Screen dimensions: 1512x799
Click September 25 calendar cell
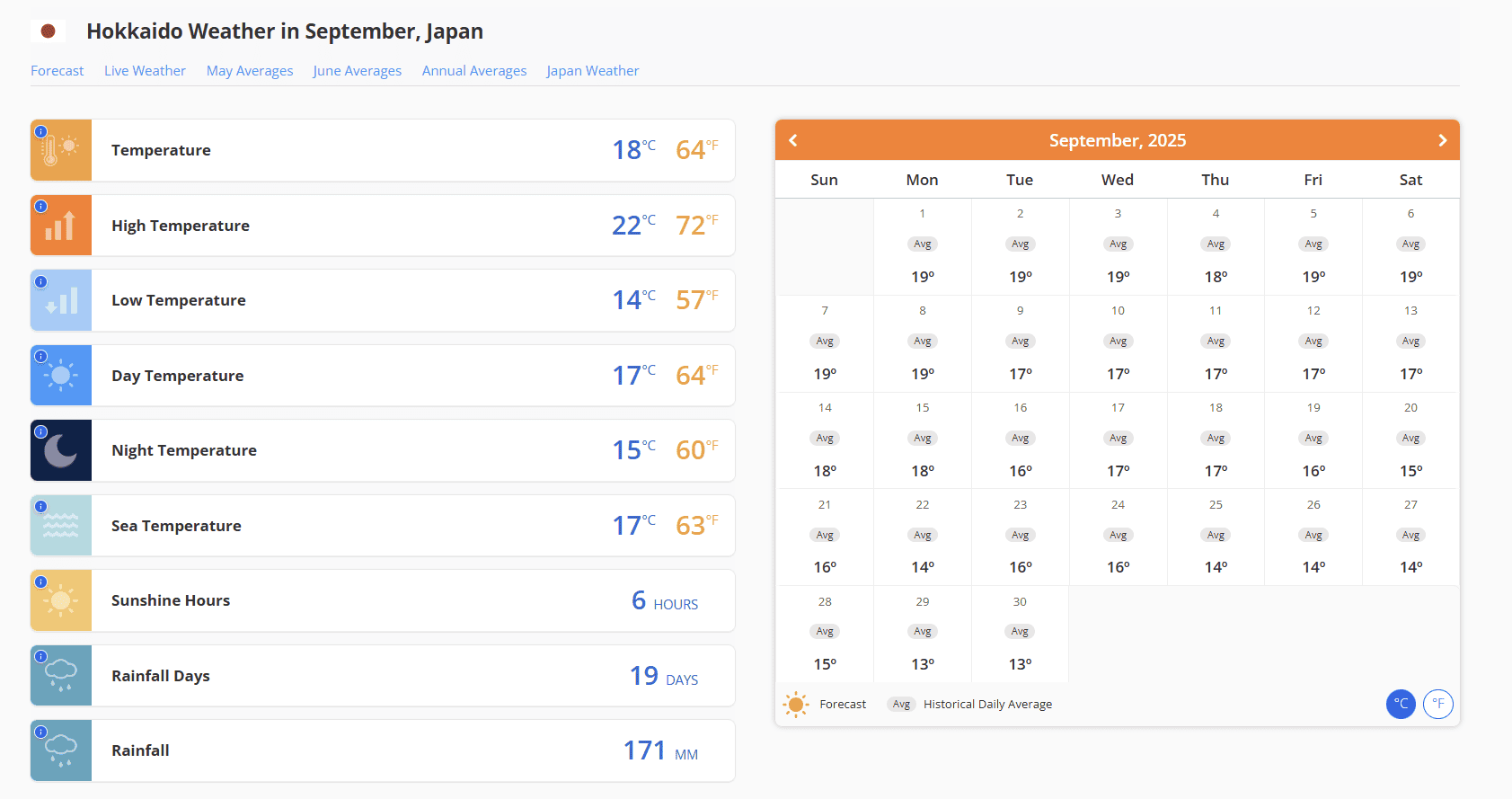click(x=1216, y=538)
